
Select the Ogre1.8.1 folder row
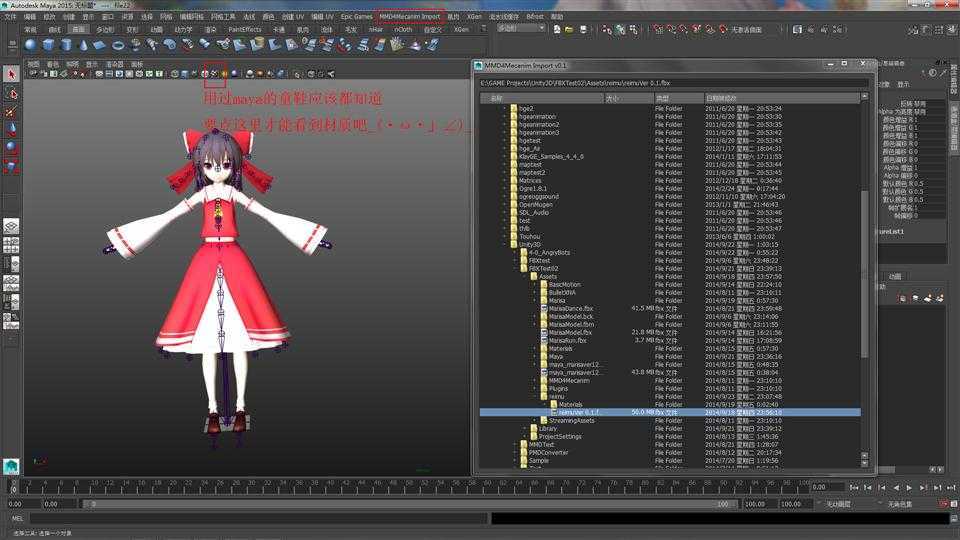670,189
